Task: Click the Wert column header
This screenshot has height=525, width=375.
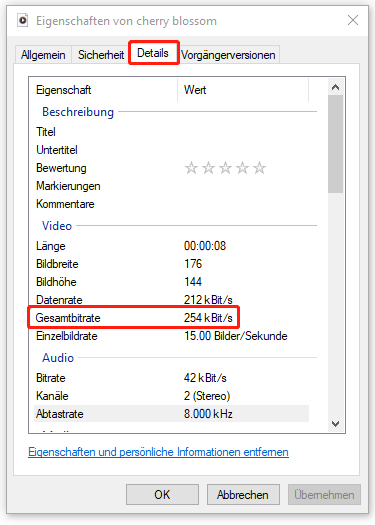Action: [x=243, y=90]
